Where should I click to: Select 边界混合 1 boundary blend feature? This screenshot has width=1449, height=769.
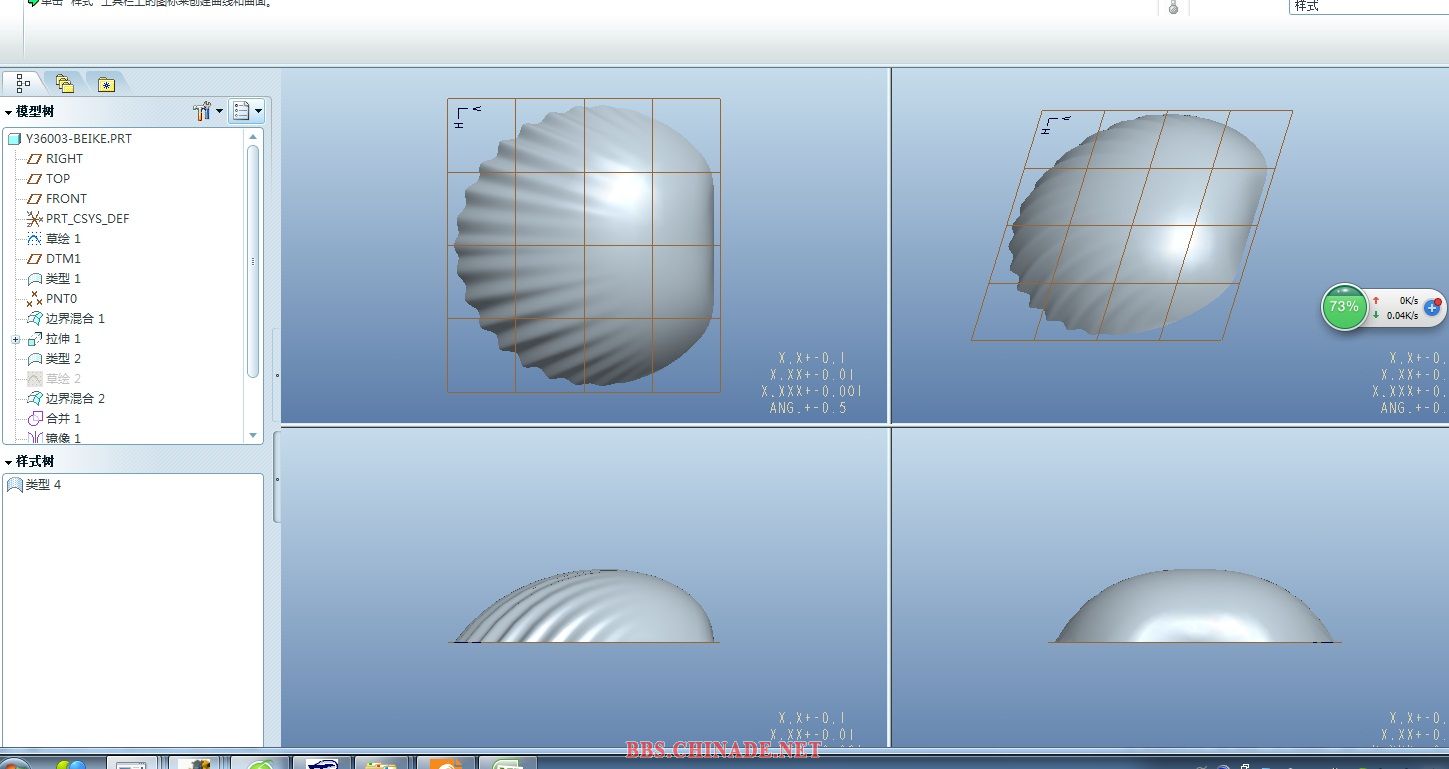pos(75,319)
